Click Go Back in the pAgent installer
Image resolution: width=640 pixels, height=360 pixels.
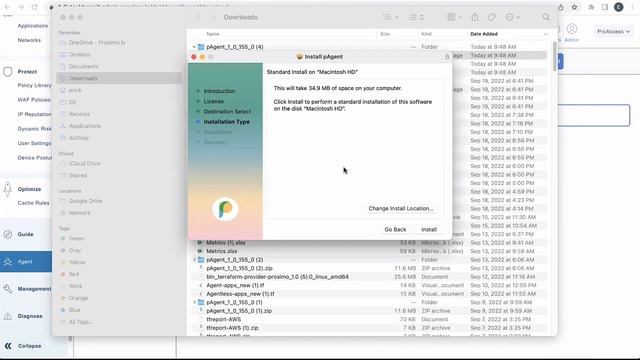395,229
